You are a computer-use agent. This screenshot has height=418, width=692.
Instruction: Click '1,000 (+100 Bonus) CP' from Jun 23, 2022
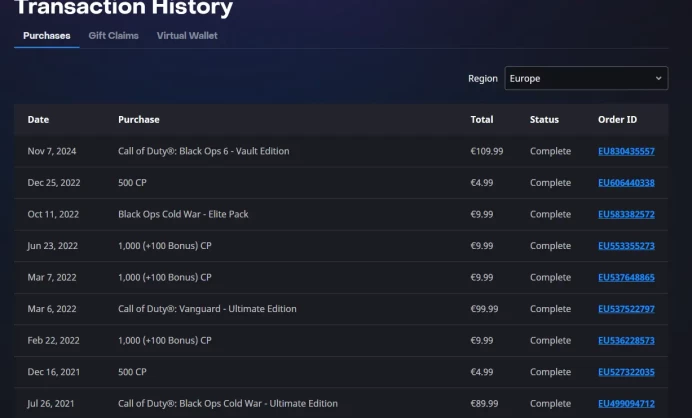click(x=165, y=246)
